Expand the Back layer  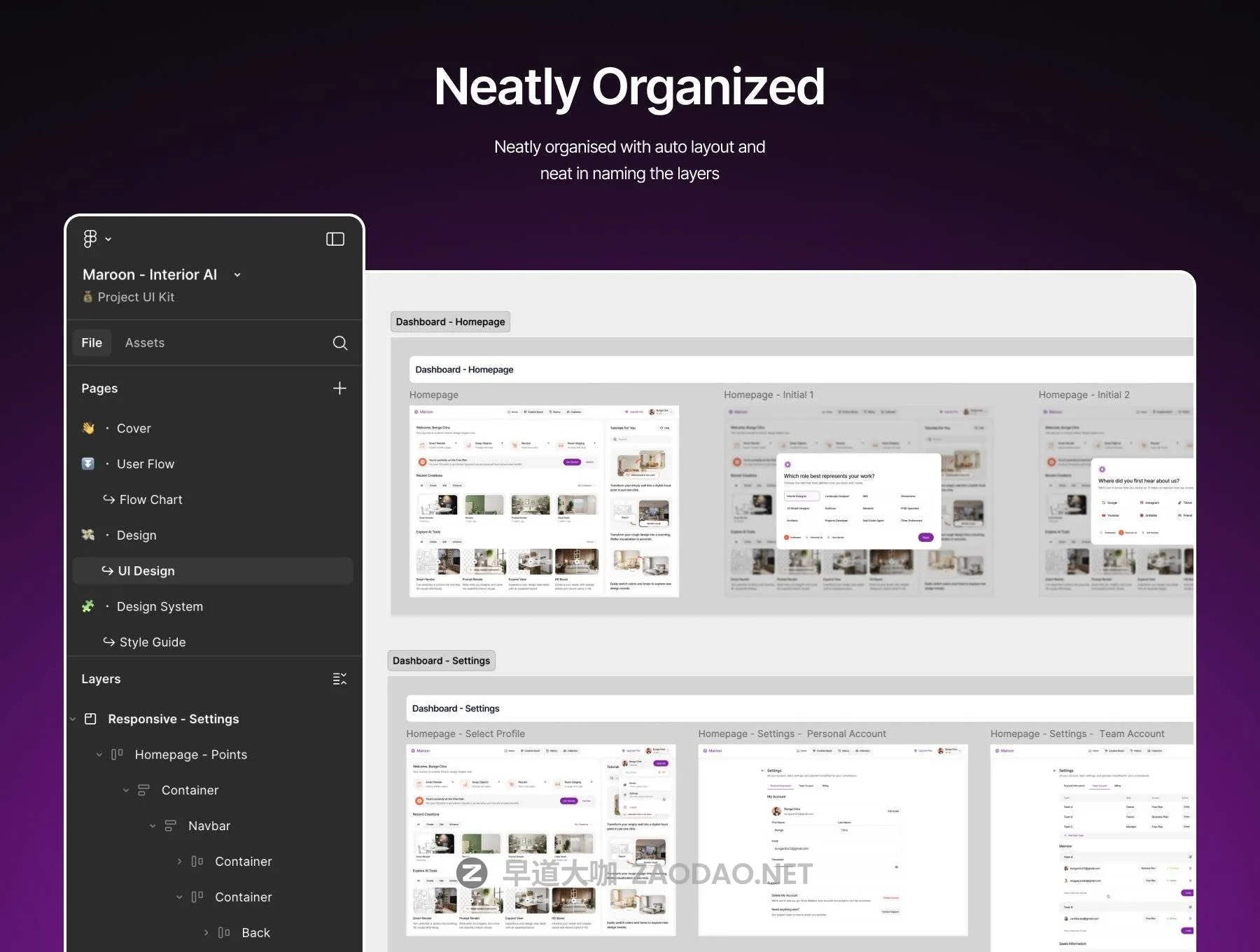coord(206,933)
